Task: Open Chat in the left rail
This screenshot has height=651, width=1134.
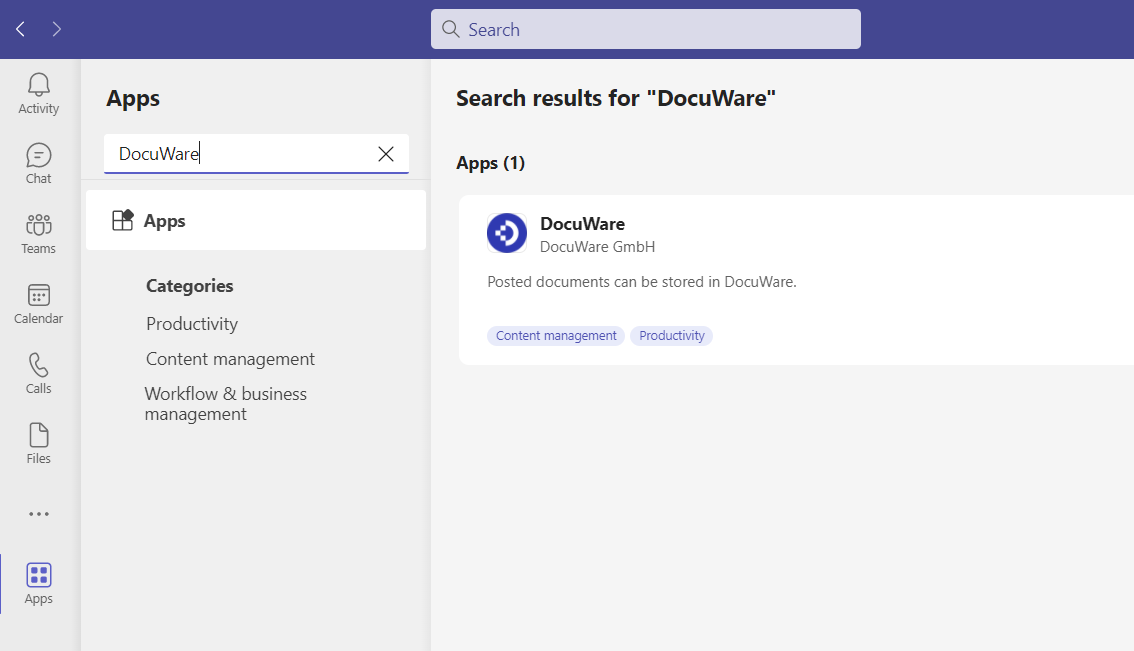Action: click(38, 164)
